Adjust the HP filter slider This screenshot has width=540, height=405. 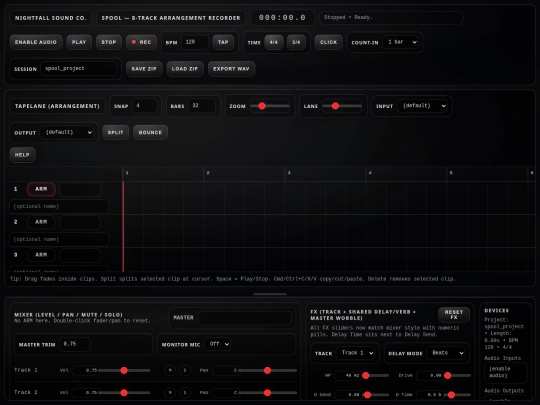(x=376, y=376)
